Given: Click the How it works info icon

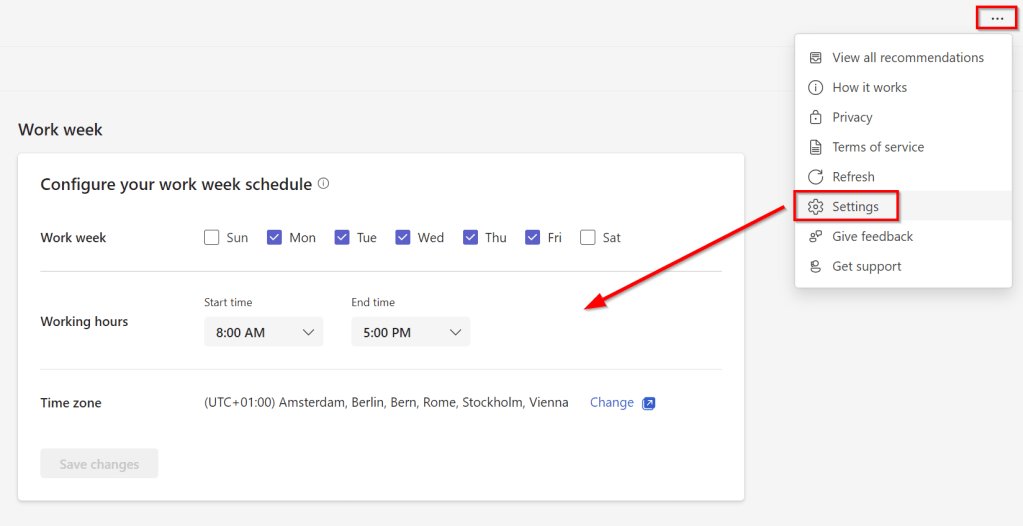Looking at the screenshot, I should click(x=816, y=88).
